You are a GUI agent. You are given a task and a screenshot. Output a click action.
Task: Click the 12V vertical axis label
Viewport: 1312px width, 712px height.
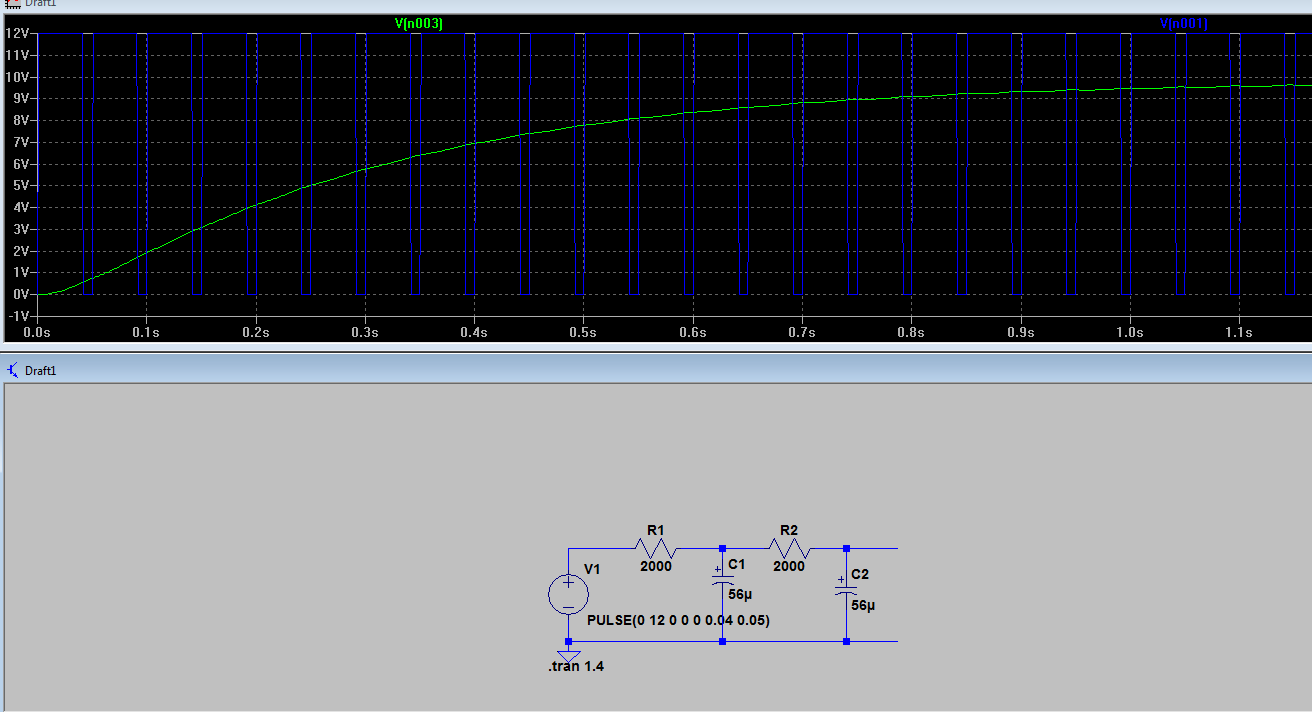point(16,33)
